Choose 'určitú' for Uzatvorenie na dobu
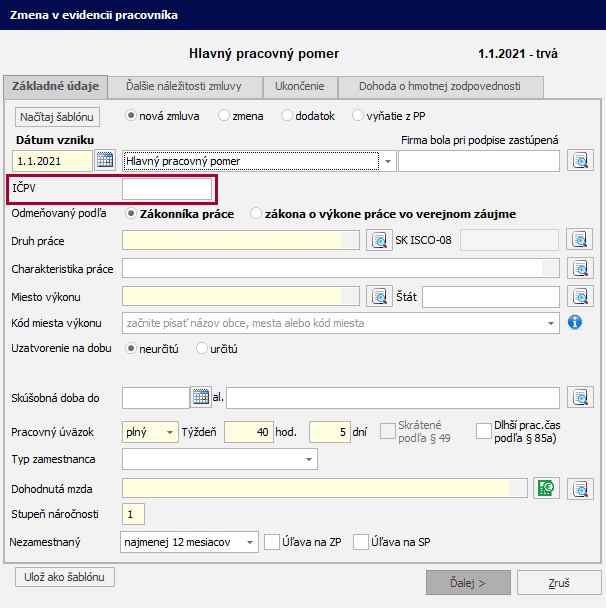Viewport: 606px width, 608px height. pos(203,349)
